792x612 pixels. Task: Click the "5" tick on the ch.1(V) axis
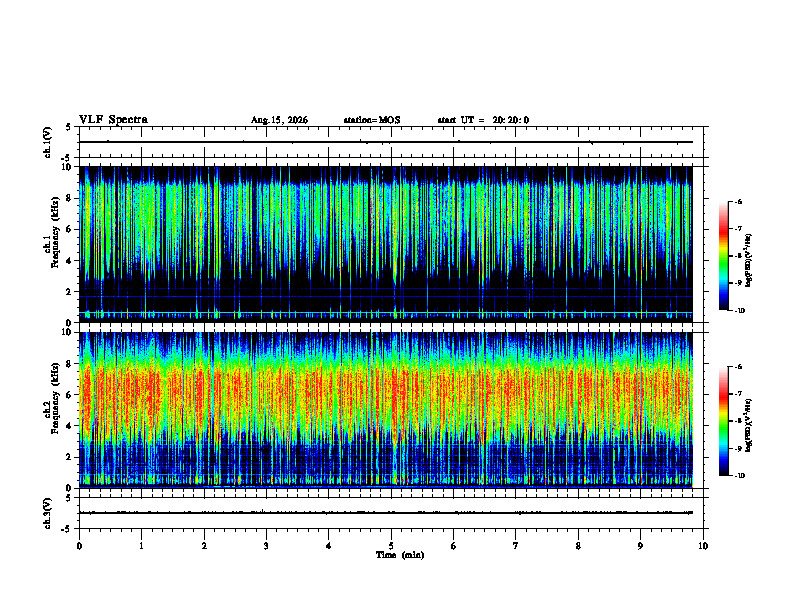tap(68, 127)
